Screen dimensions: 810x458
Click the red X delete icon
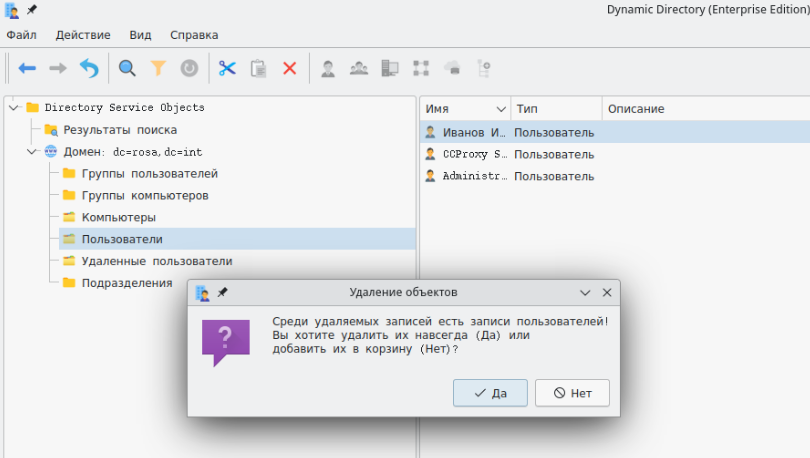(289, 68)
